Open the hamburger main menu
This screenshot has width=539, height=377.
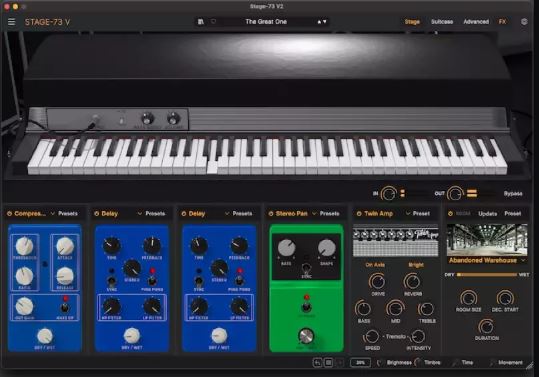pos(11,22)
